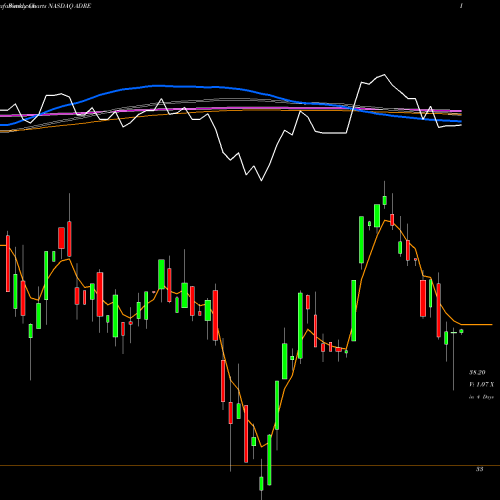Click the 'NASDAQ ADRE' chart title text

(x=69, y=6)
